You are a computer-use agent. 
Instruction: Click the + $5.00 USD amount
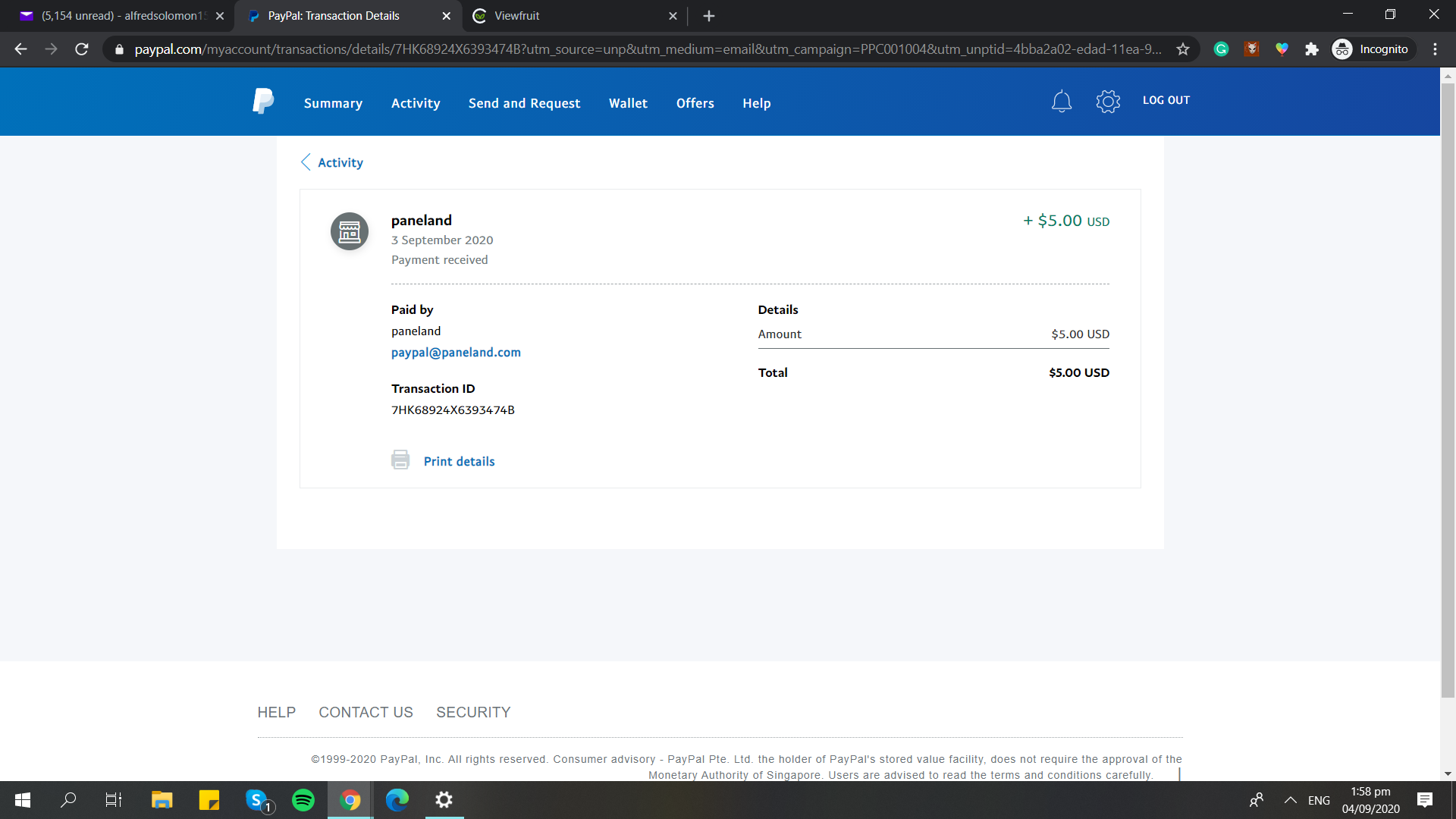point(1066,221)
